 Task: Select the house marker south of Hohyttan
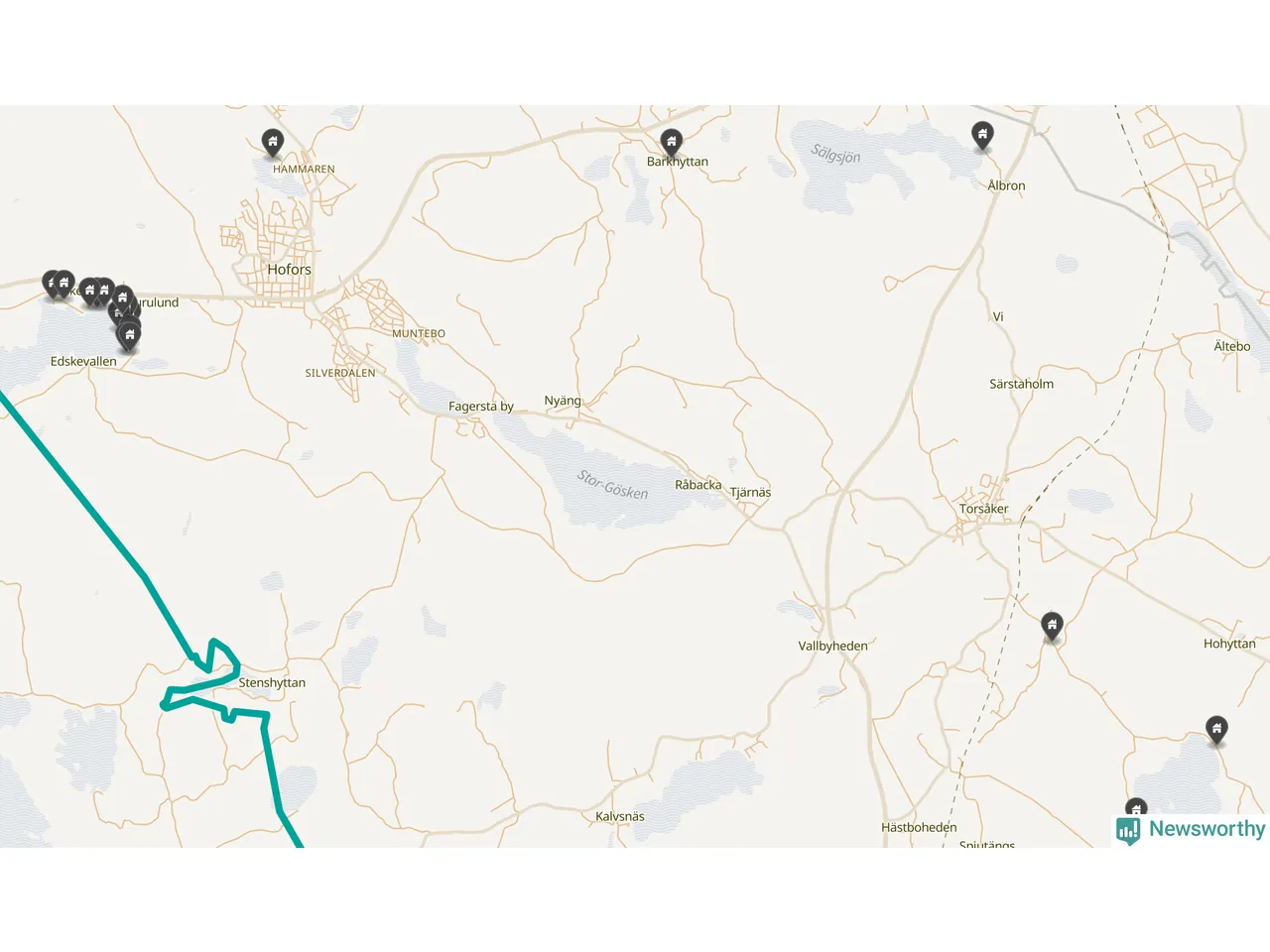[1216, 730]
